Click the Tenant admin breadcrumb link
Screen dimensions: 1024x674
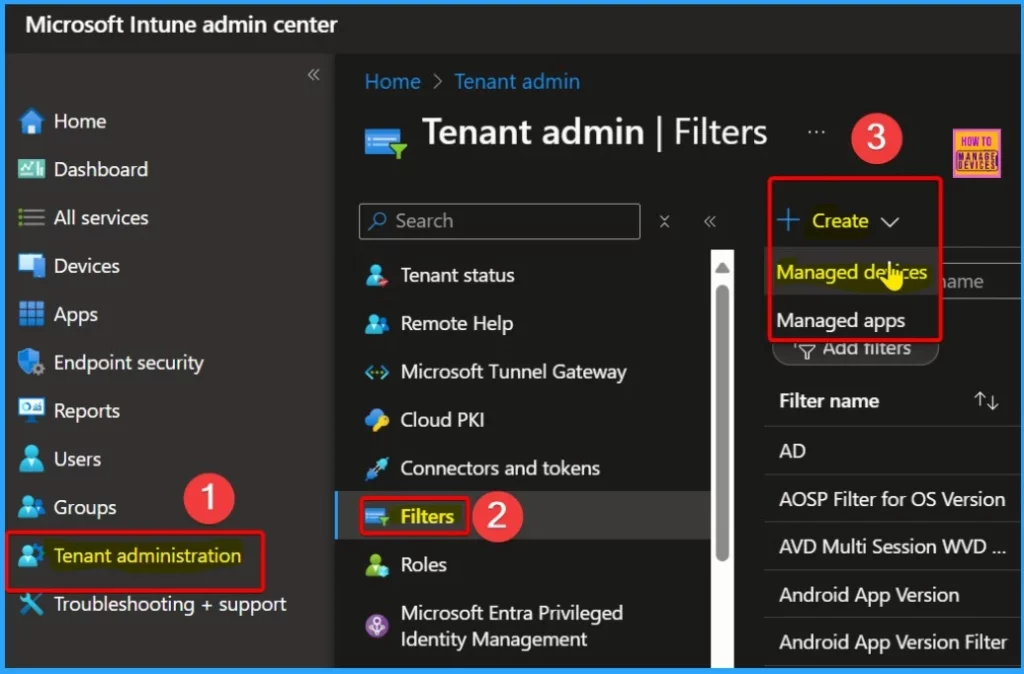[x=517, y=82]
